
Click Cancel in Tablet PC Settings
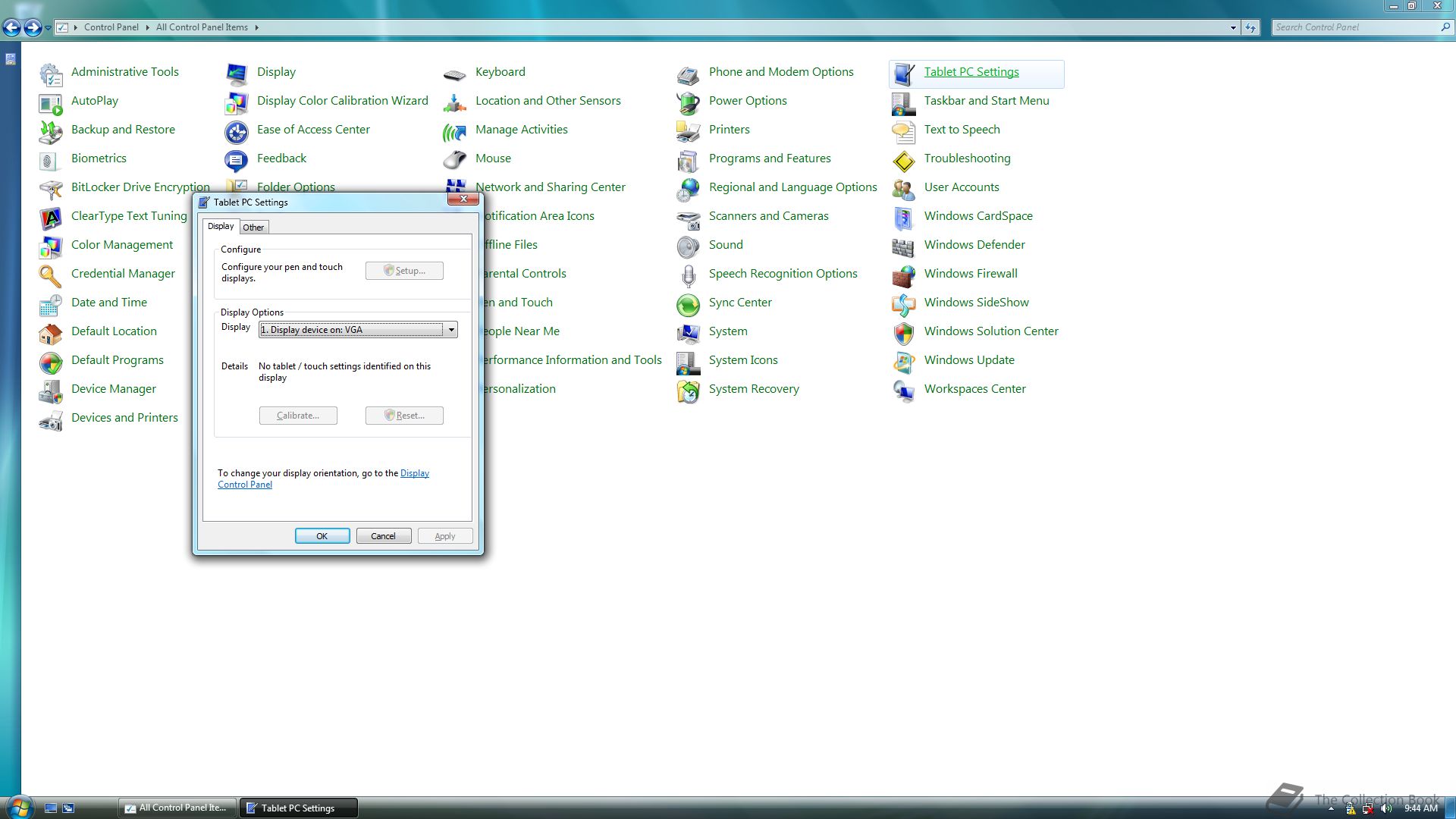pos(383,536)
